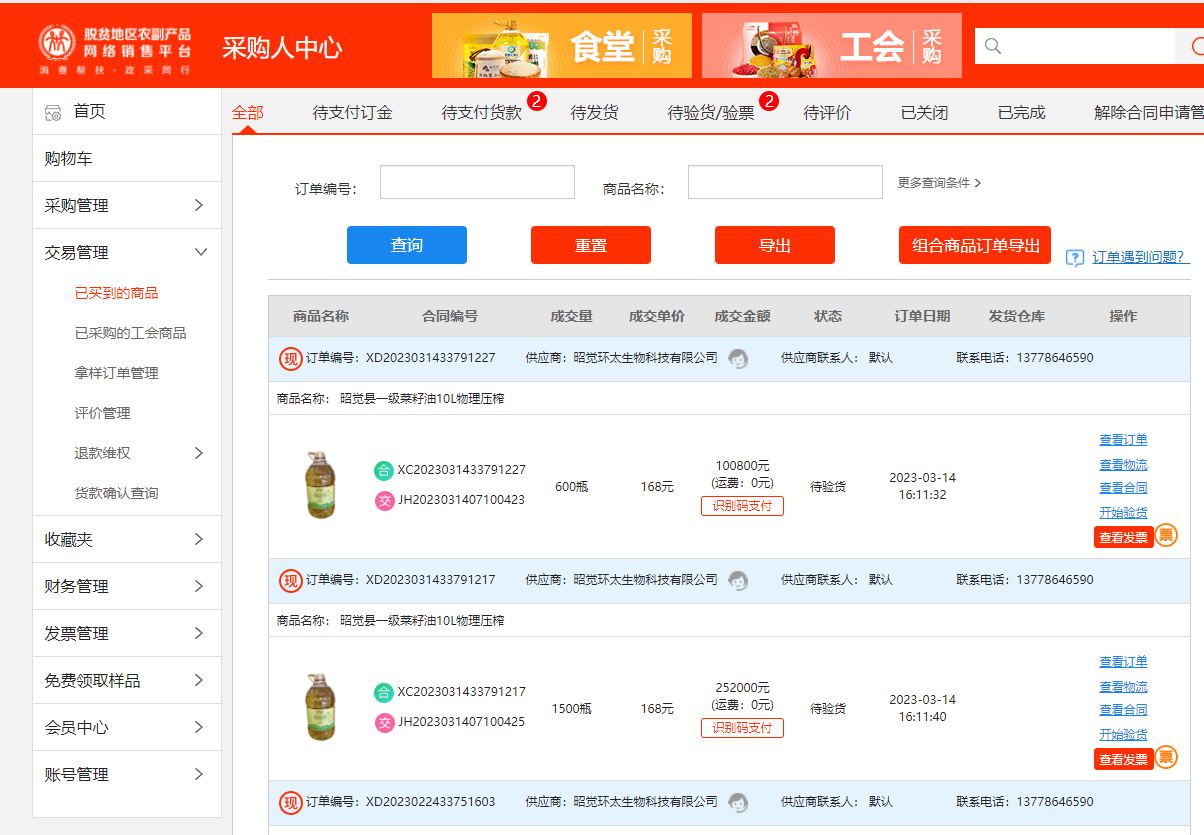Click 组合商品订单导出 button
This screenshot has width=1204, height=835.
point(974,245)
